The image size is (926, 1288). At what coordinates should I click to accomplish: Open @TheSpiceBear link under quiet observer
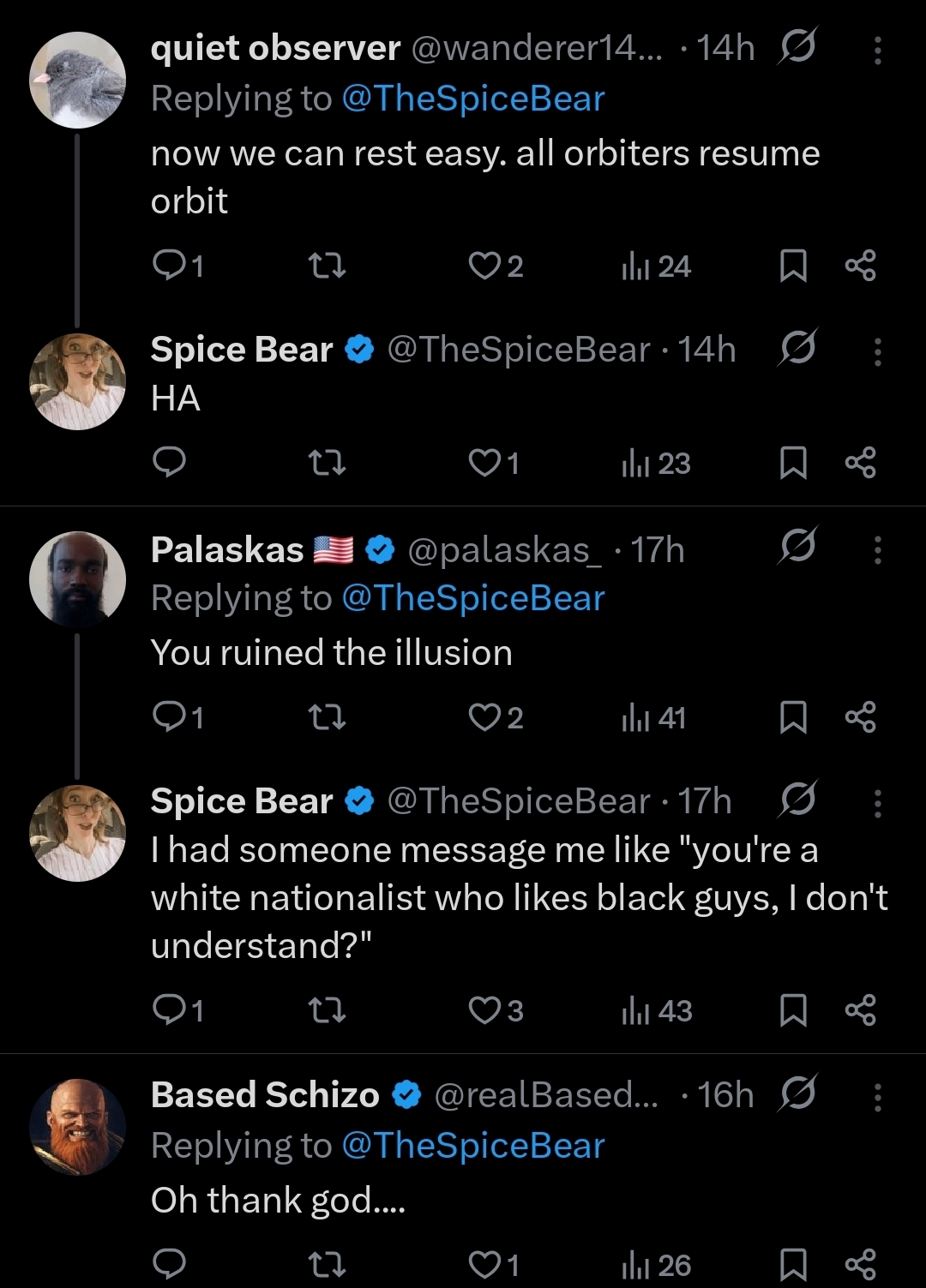point(472,99)
